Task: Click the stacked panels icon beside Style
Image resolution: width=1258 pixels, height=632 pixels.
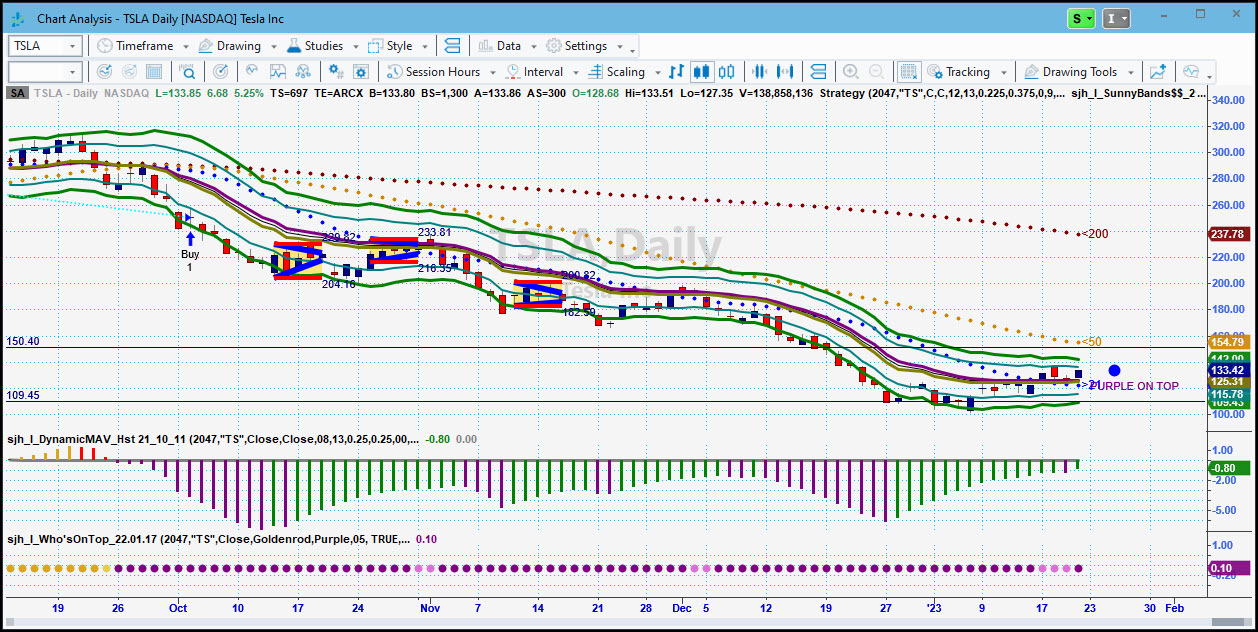Action: [452, 46]
